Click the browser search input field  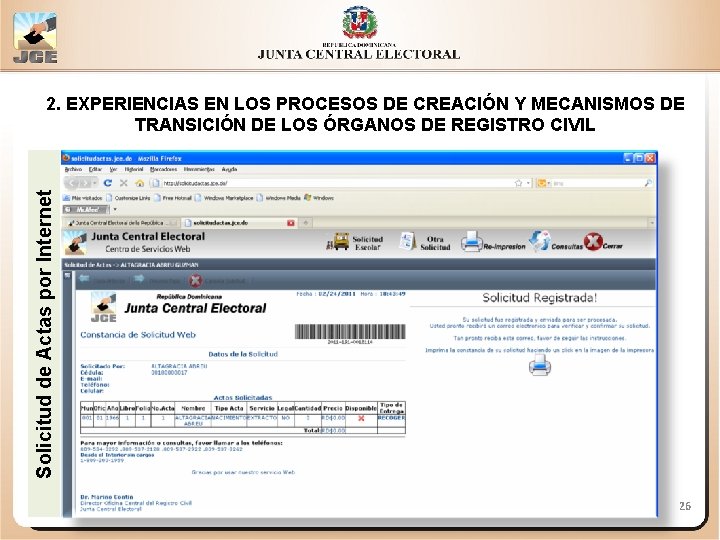coord(597,183)
